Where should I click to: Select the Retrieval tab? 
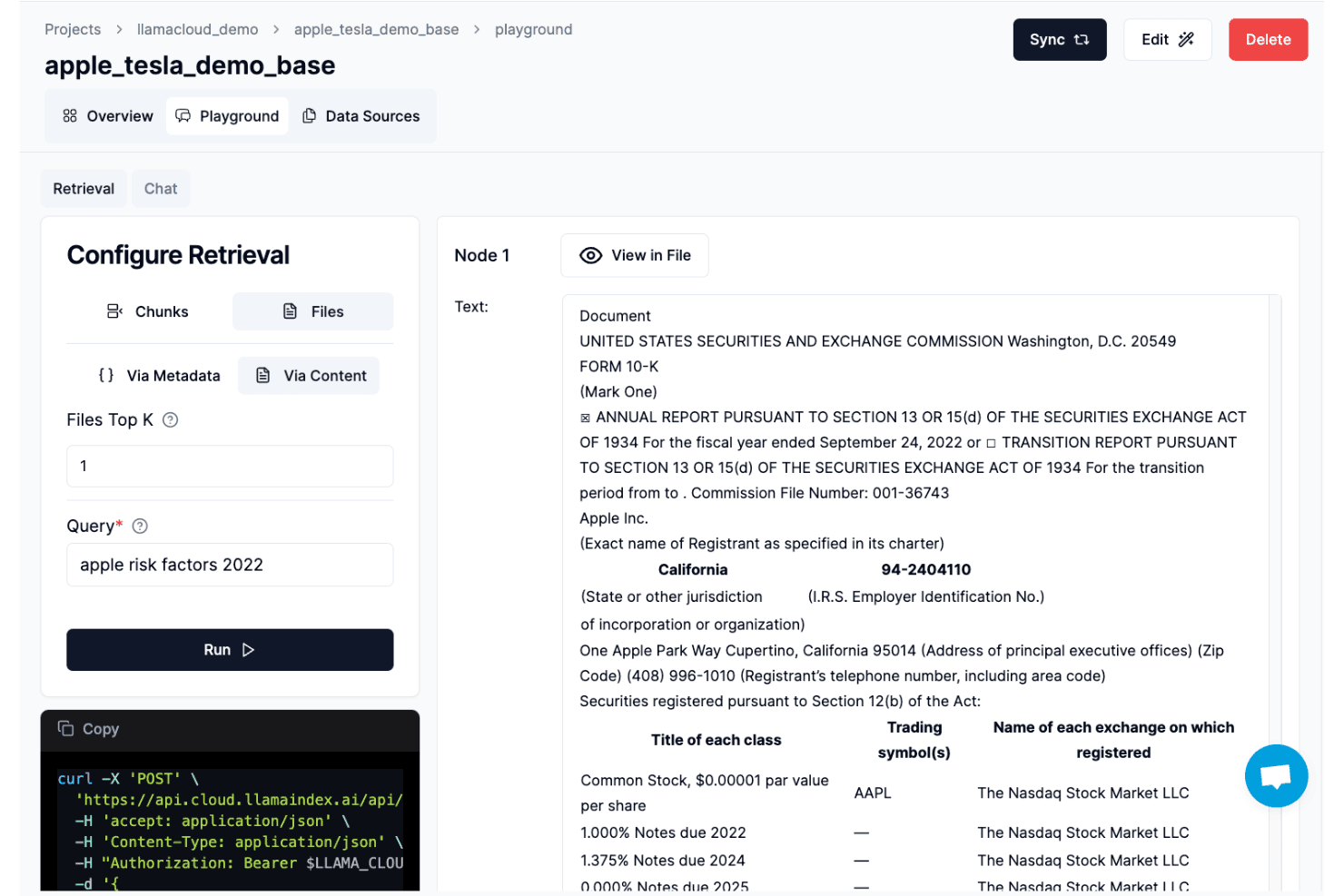click(x=84, y=189)
